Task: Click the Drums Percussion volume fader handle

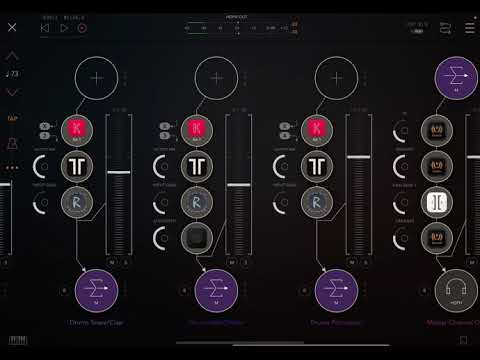Action: [x=359, y=157]
